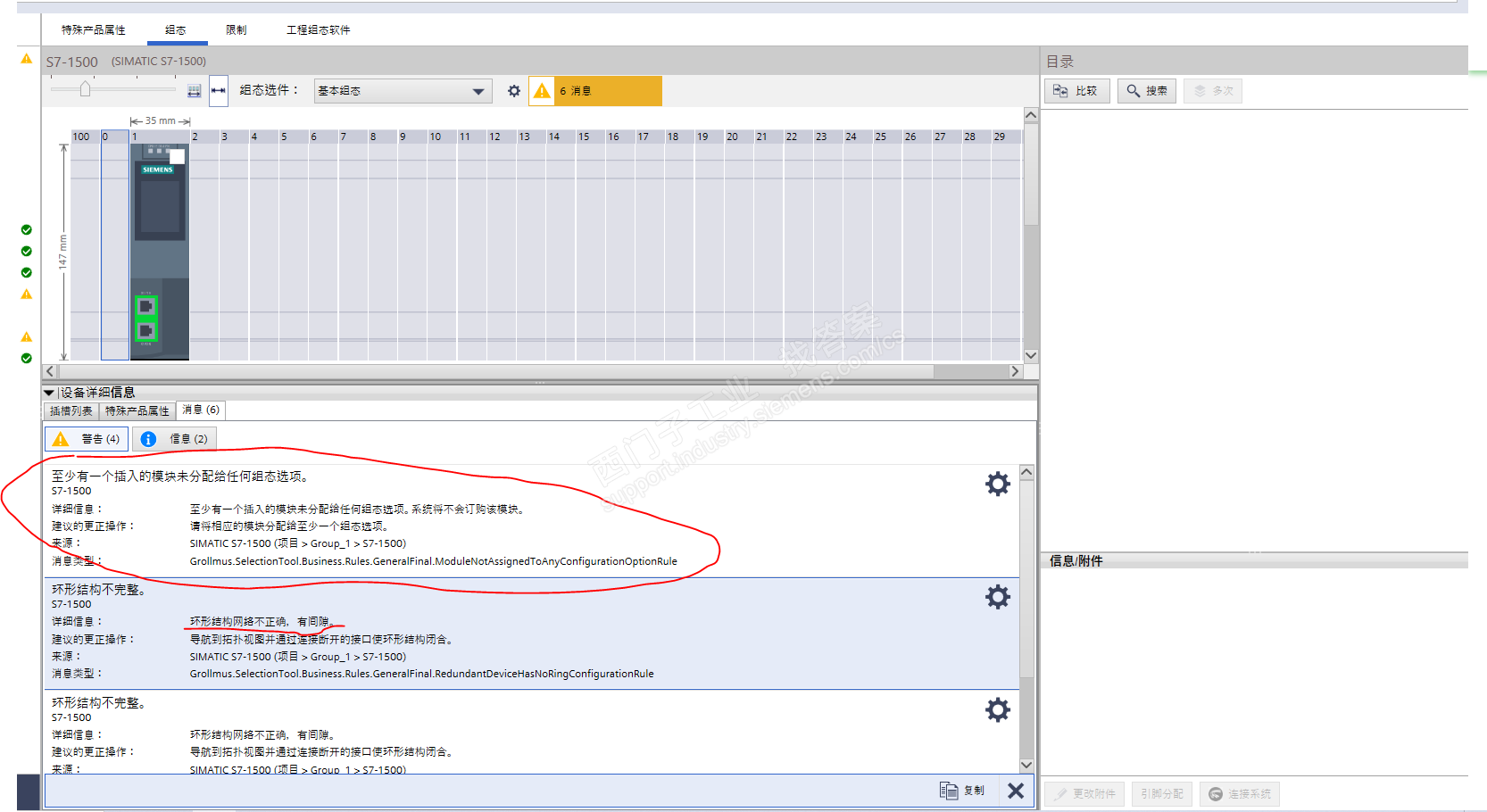Open configuration options gear beside 基本组态
Screen dimensions: 1487x812
coord(514,91)
